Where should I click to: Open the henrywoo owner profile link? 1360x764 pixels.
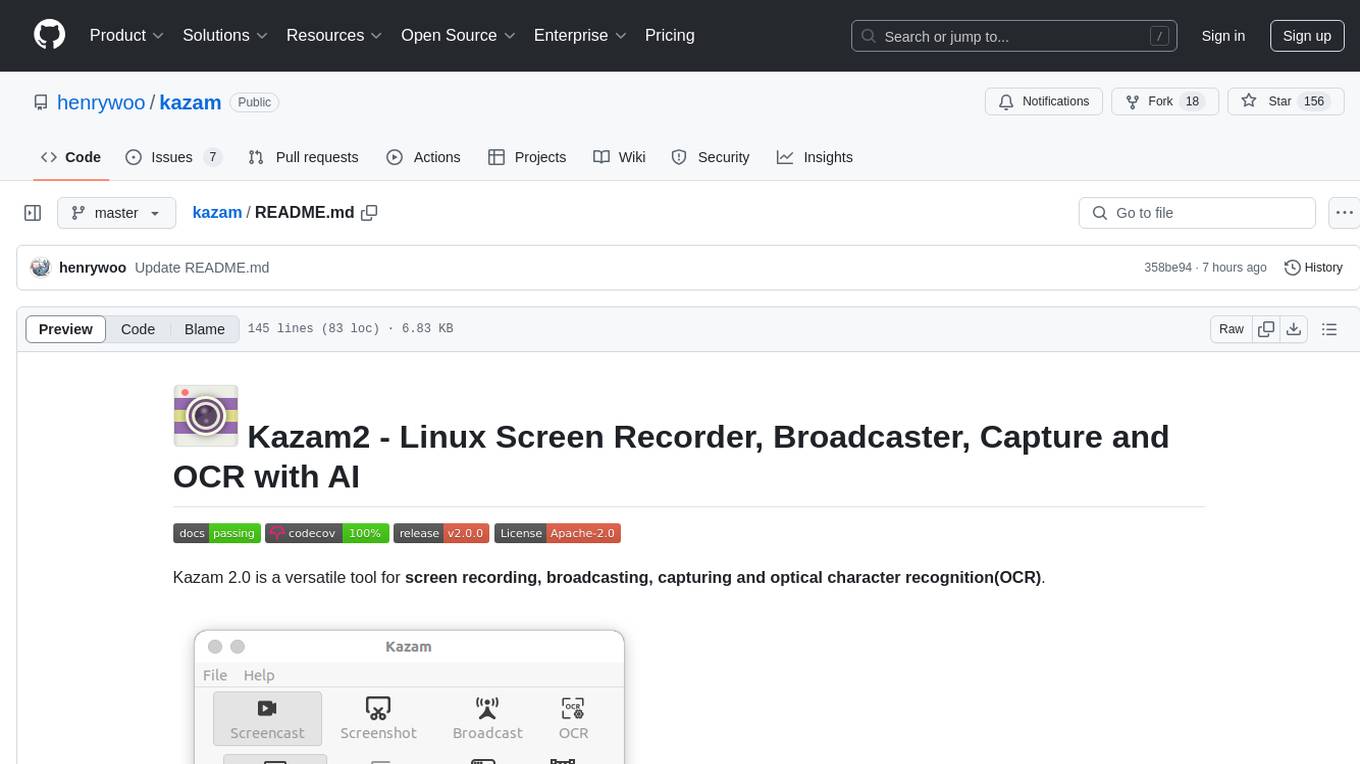(x=101, y=102)
